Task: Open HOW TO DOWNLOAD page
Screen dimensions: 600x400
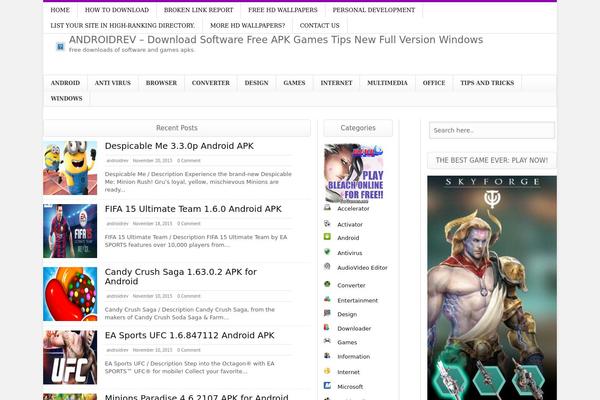Action: tap(117, 10)
